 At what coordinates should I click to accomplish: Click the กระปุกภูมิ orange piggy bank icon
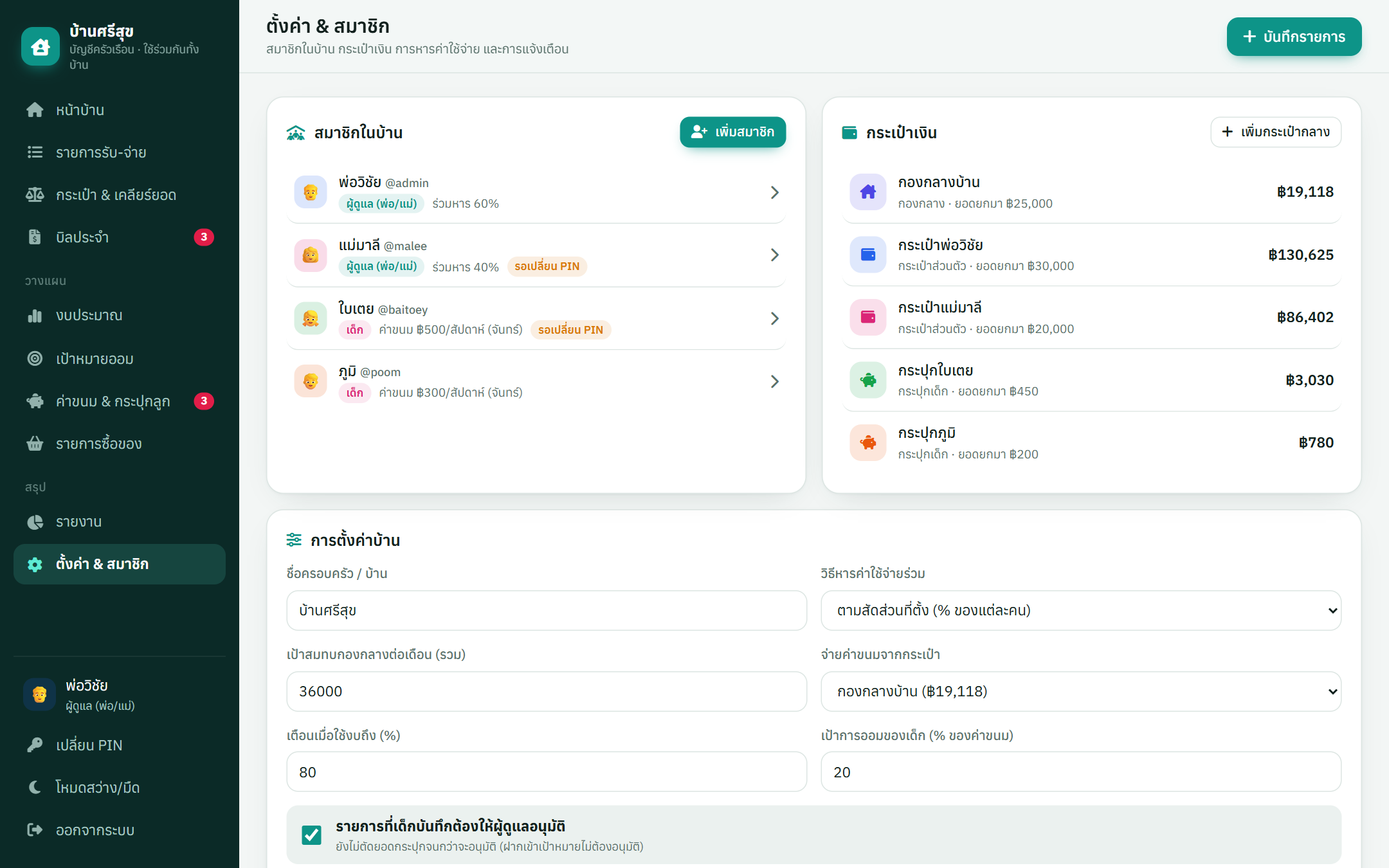tap(868, 442)
